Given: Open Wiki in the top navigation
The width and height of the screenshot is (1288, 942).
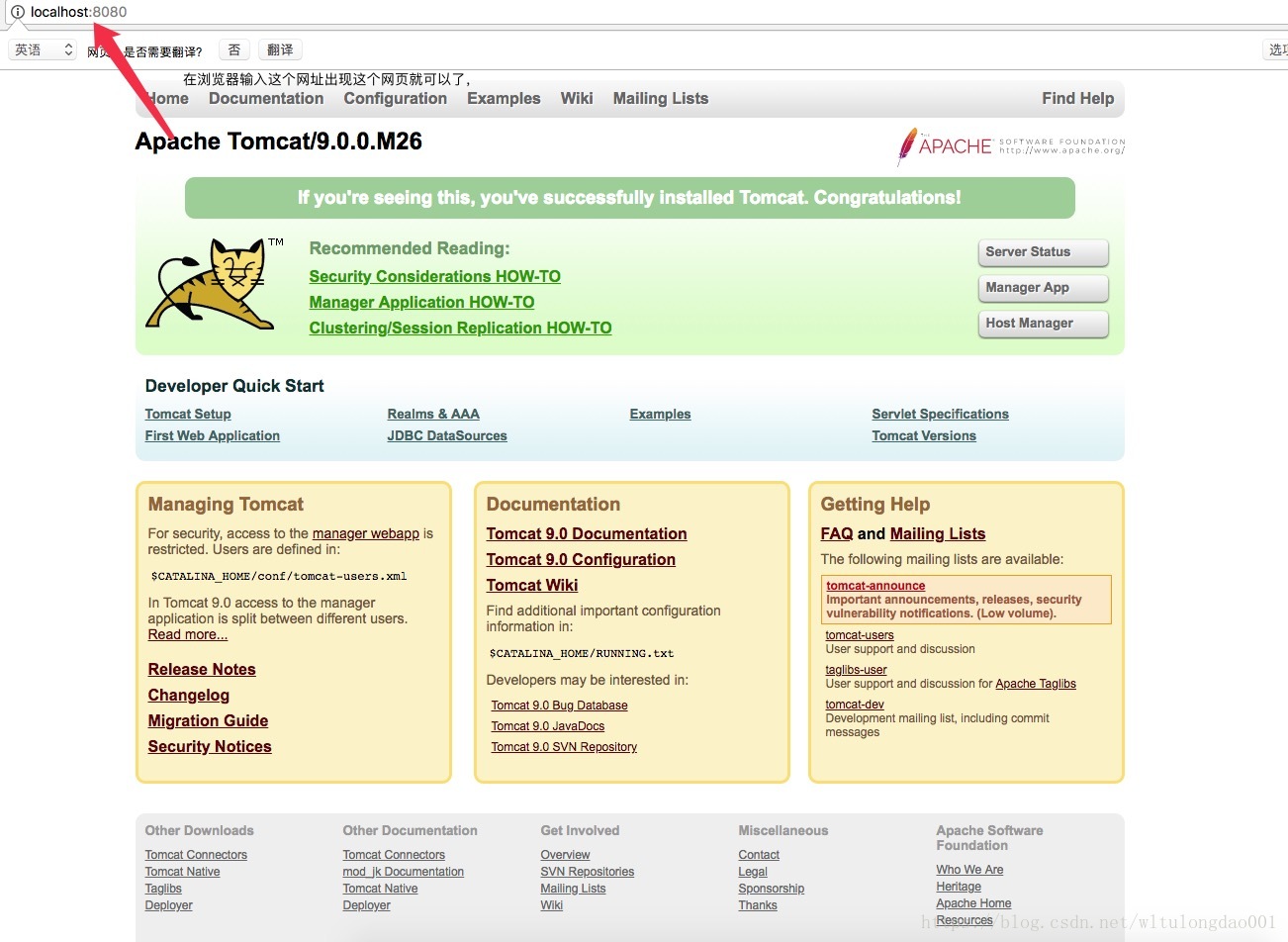Looking at the screenshot, I should tap(577, 98).
